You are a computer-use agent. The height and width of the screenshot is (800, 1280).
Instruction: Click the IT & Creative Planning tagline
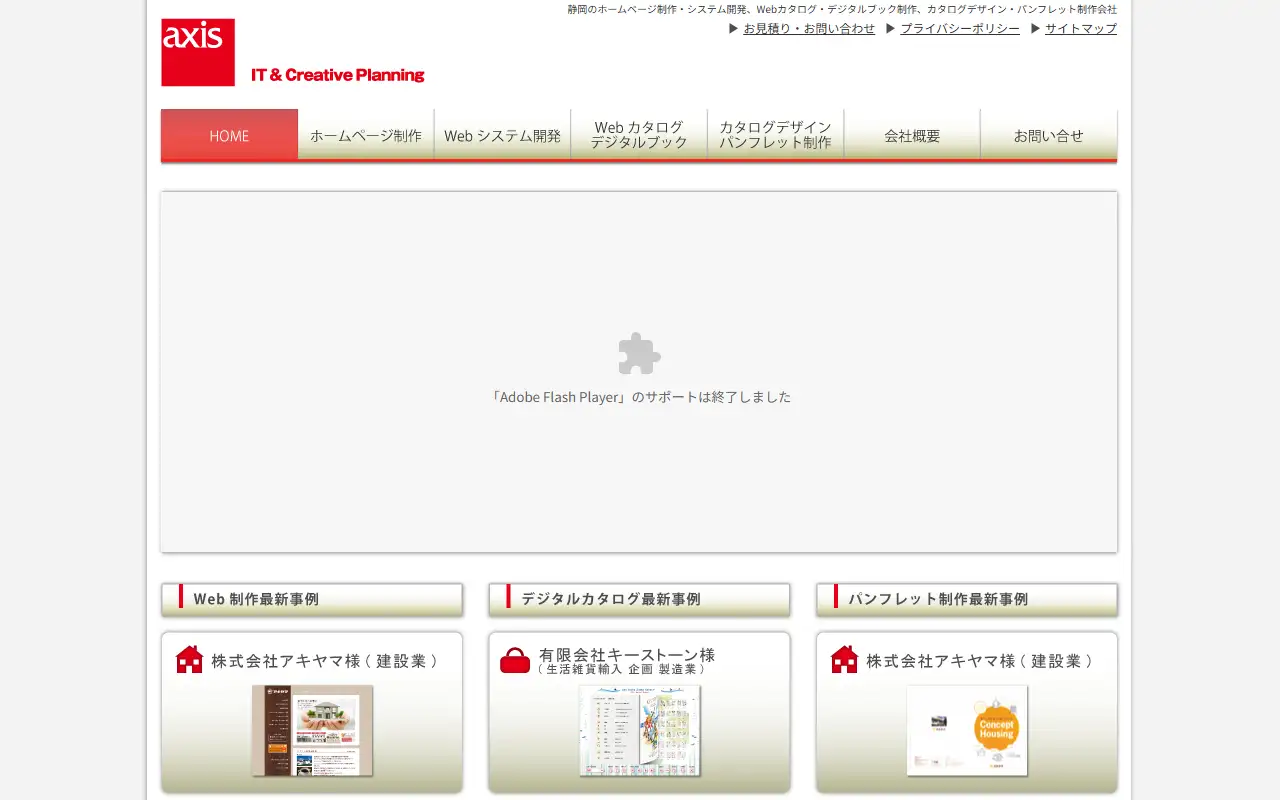click(x=338, y=75)
